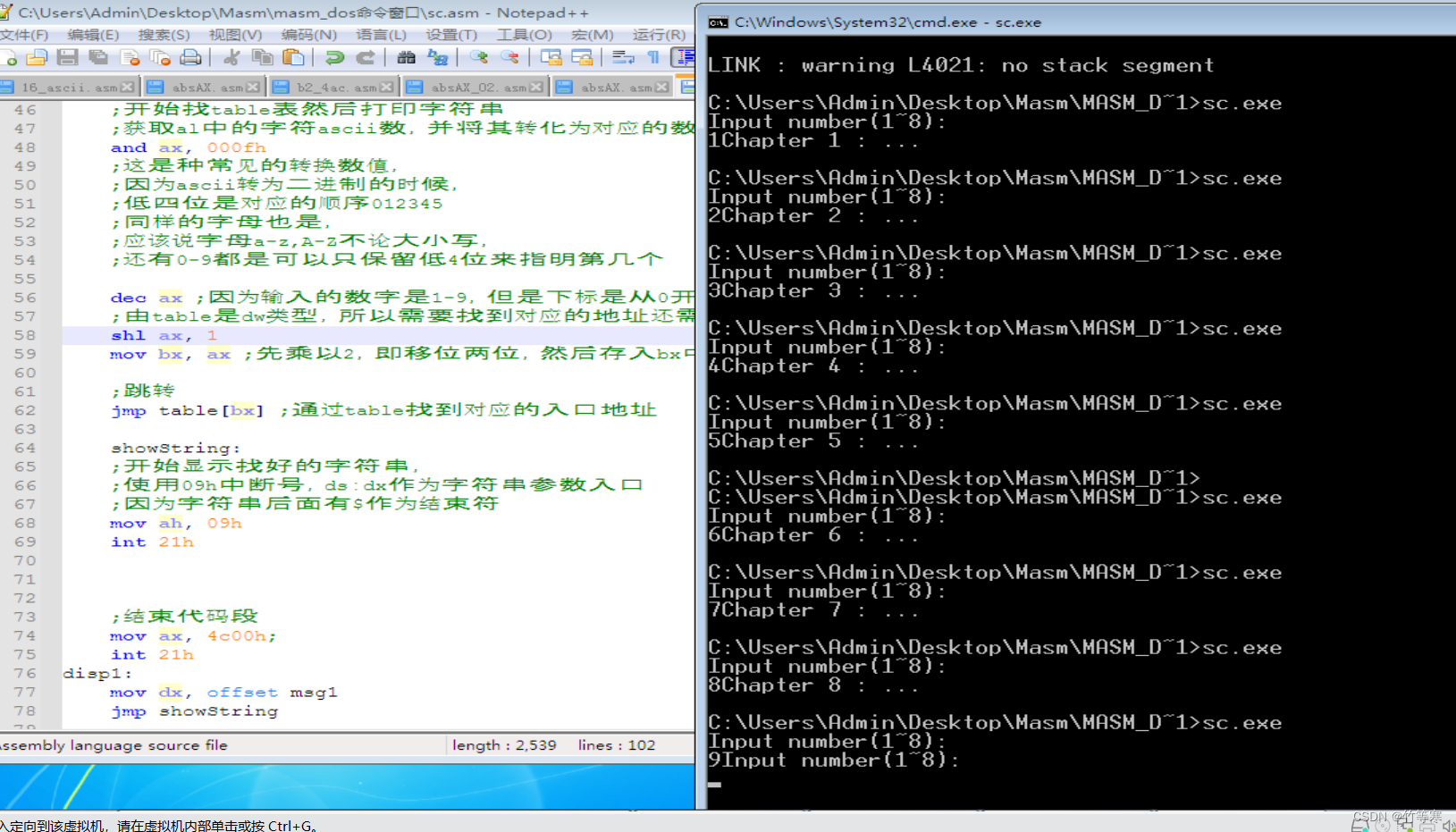
Task: Click the Paste clipboard toolbar icon
Action: click(293, 58)
